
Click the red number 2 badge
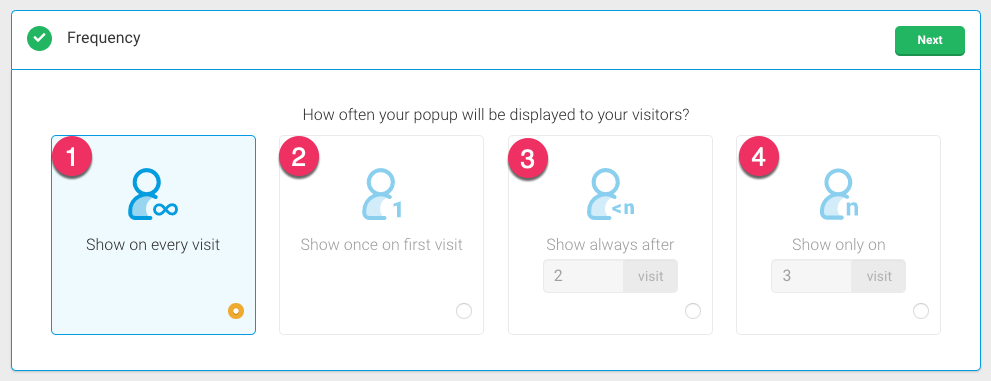pos(299,157)
